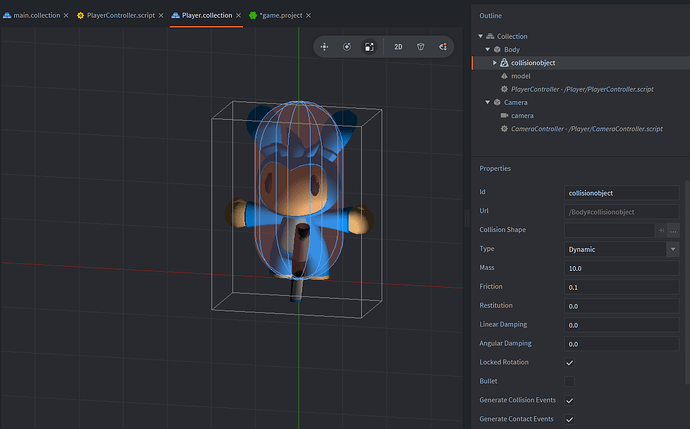This screenshot has width=690, height=429.
Task: Collapse the Camera game object
Action: pyautogui.click(x=488, y=102)
